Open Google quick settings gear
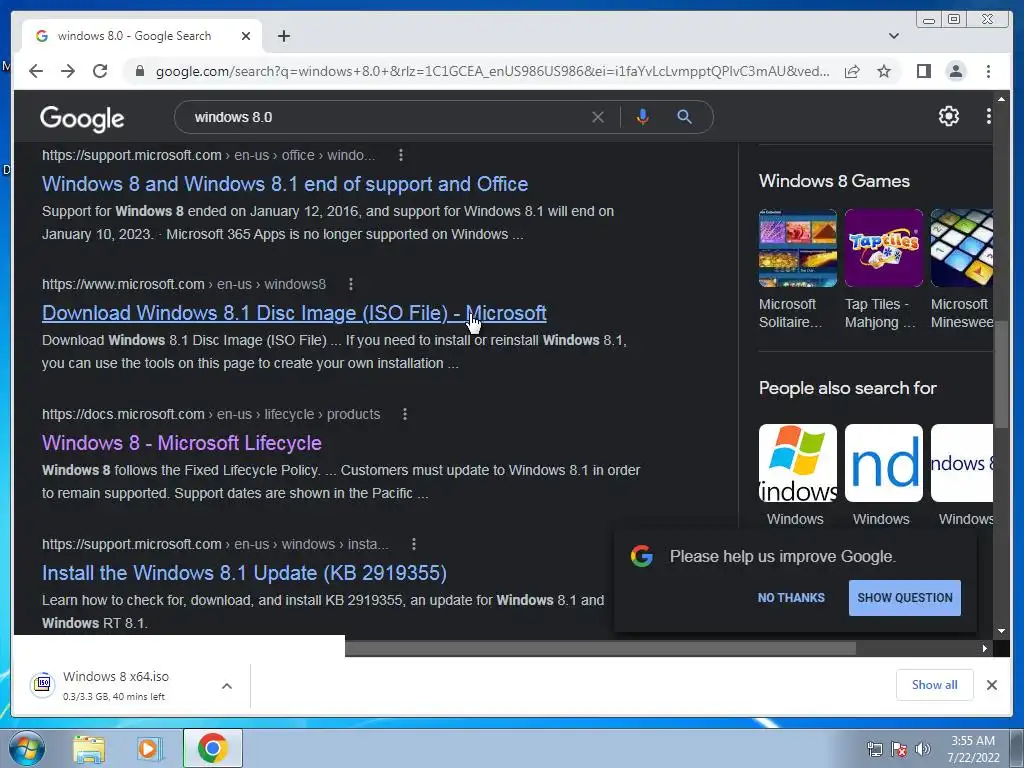The image size is (1024, 768). [948, 116]
